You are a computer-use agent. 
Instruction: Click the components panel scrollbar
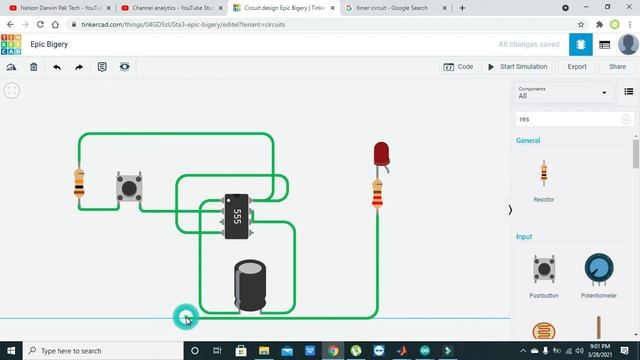pyautogui.click(x=636, y=153)
